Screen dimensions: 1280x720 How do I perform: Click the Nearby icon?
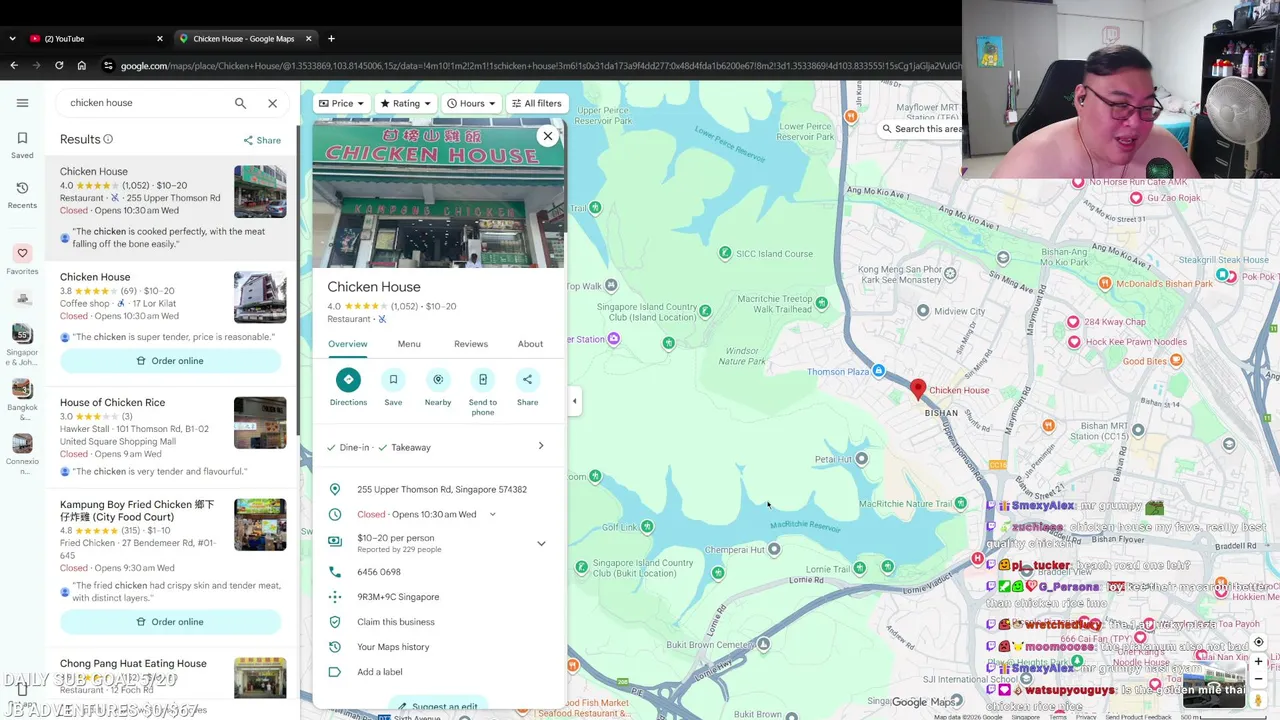[x=438, y=379]
